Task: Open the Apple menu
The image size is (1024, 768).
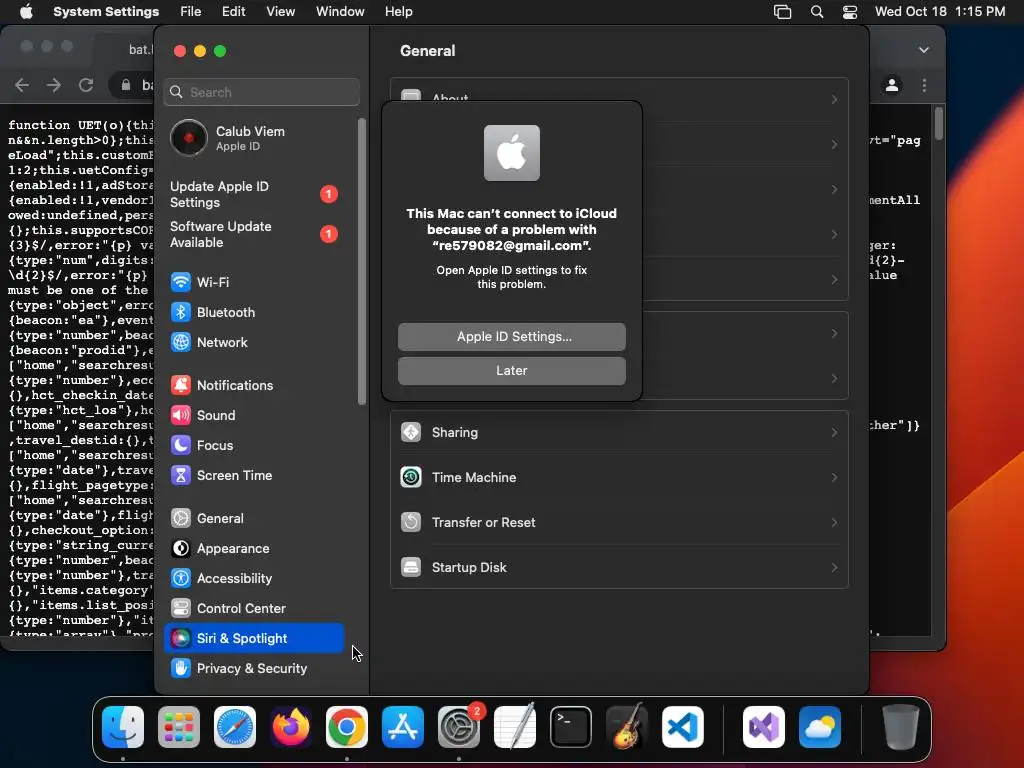Action: coord(26,12)
